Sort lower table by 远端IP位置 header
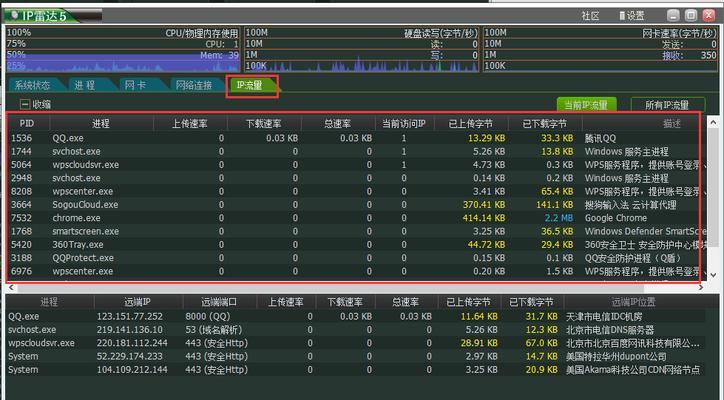 click(x=634, y=302)
